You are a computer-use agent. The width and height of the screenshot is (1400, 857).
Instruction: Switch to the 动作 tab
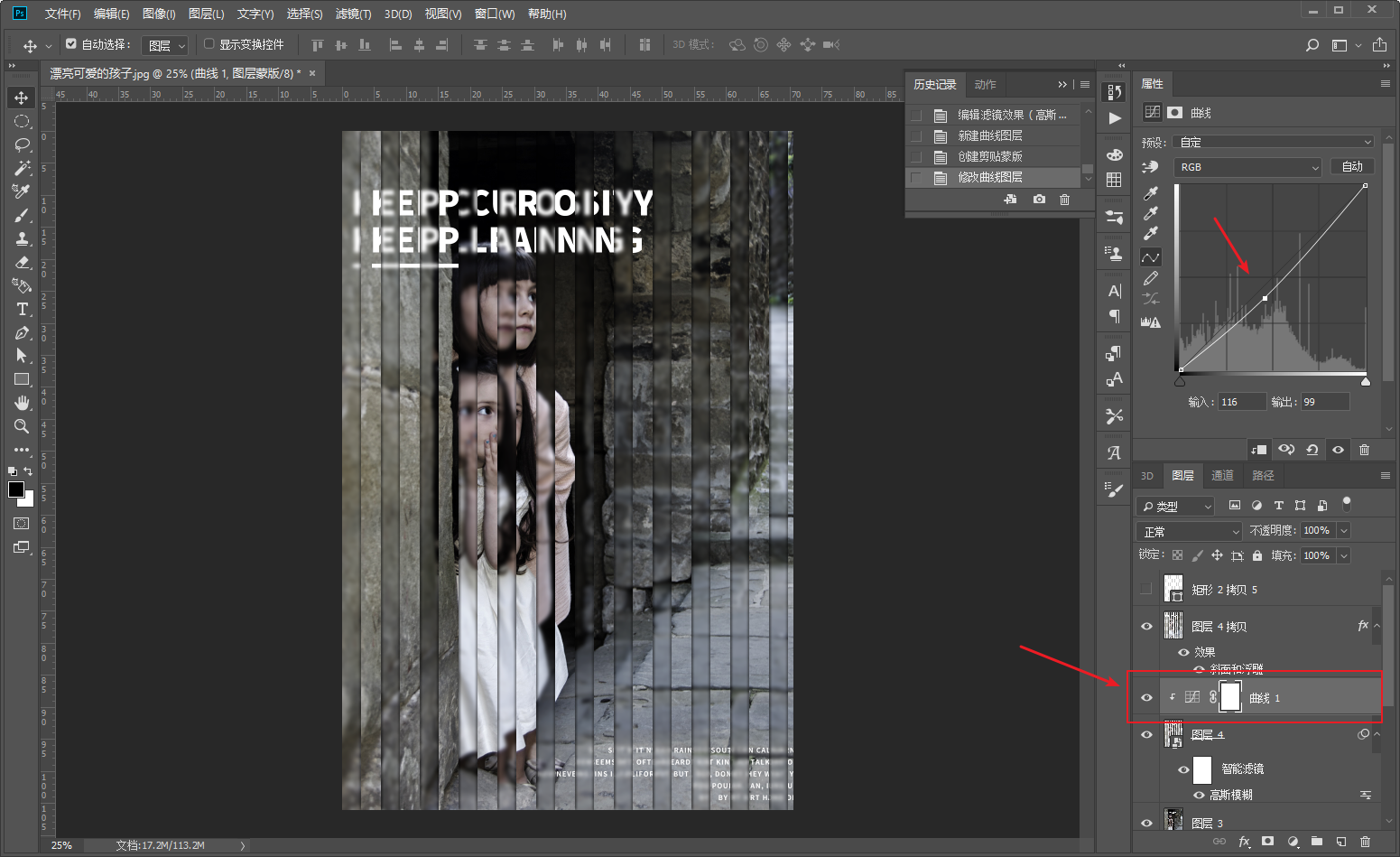click(x=985, y=84)
